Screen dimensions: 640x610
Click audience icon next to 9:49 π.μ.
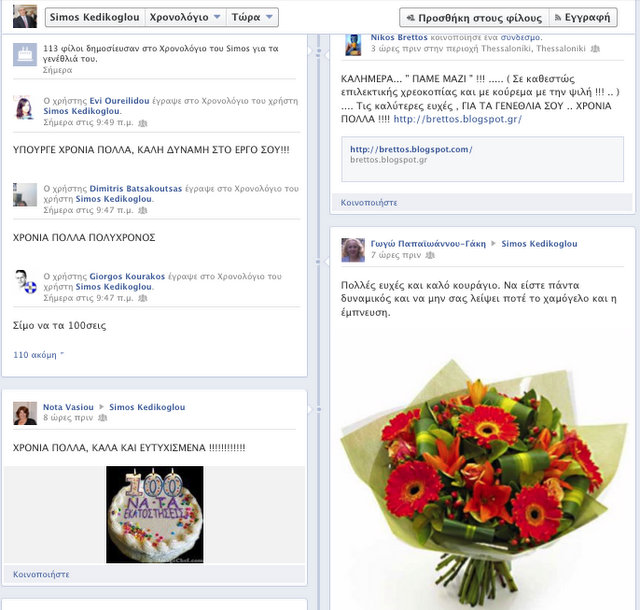click(142, 123)
